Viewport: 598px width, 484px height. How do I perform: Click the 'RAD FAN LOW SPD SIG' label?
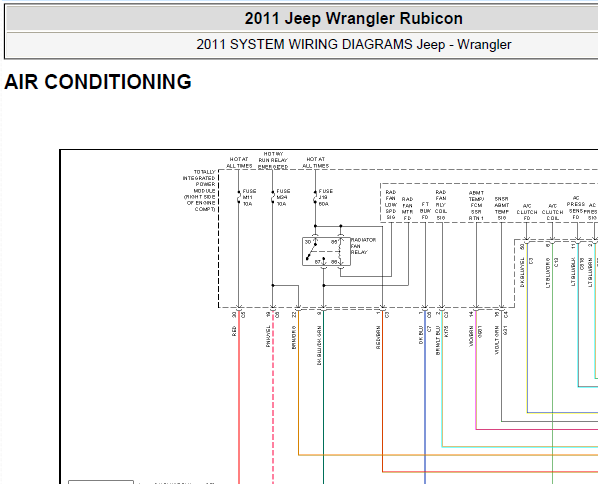391,205
